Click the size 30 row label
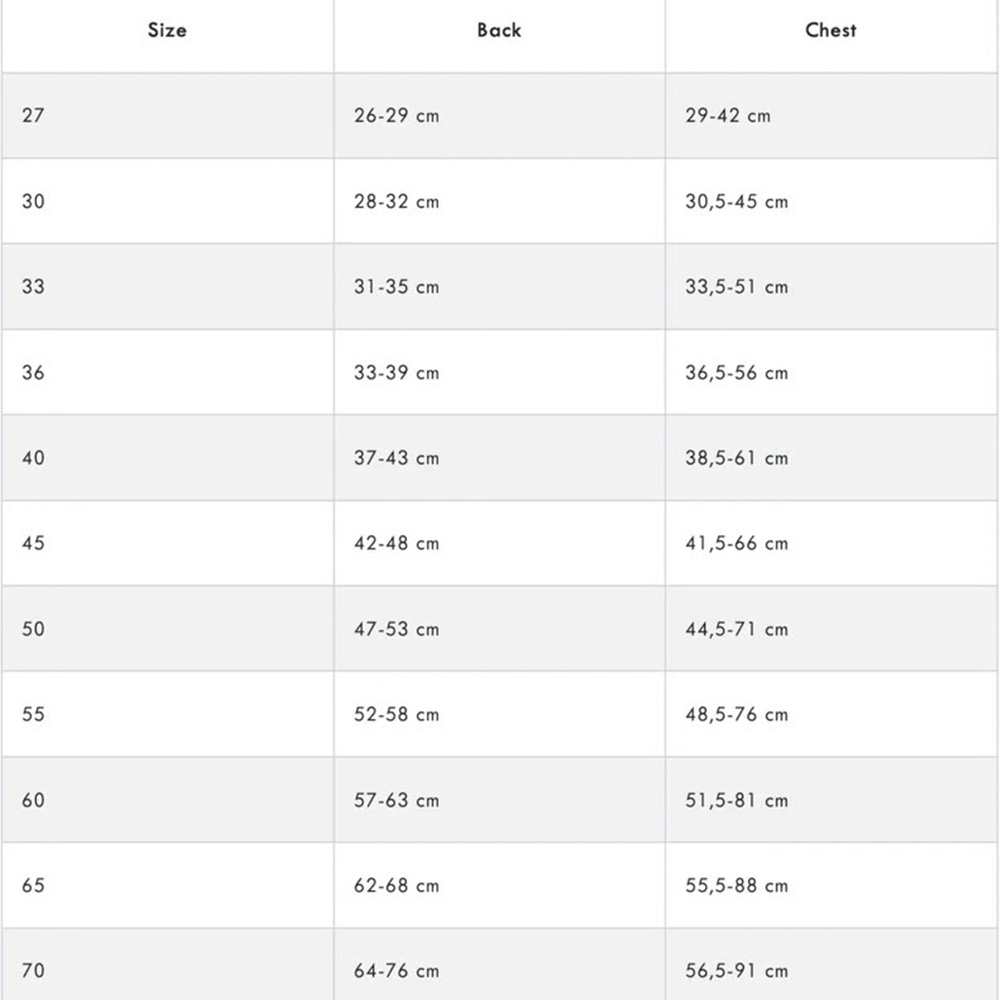The image size is (1000, 1000). [33, 202]
